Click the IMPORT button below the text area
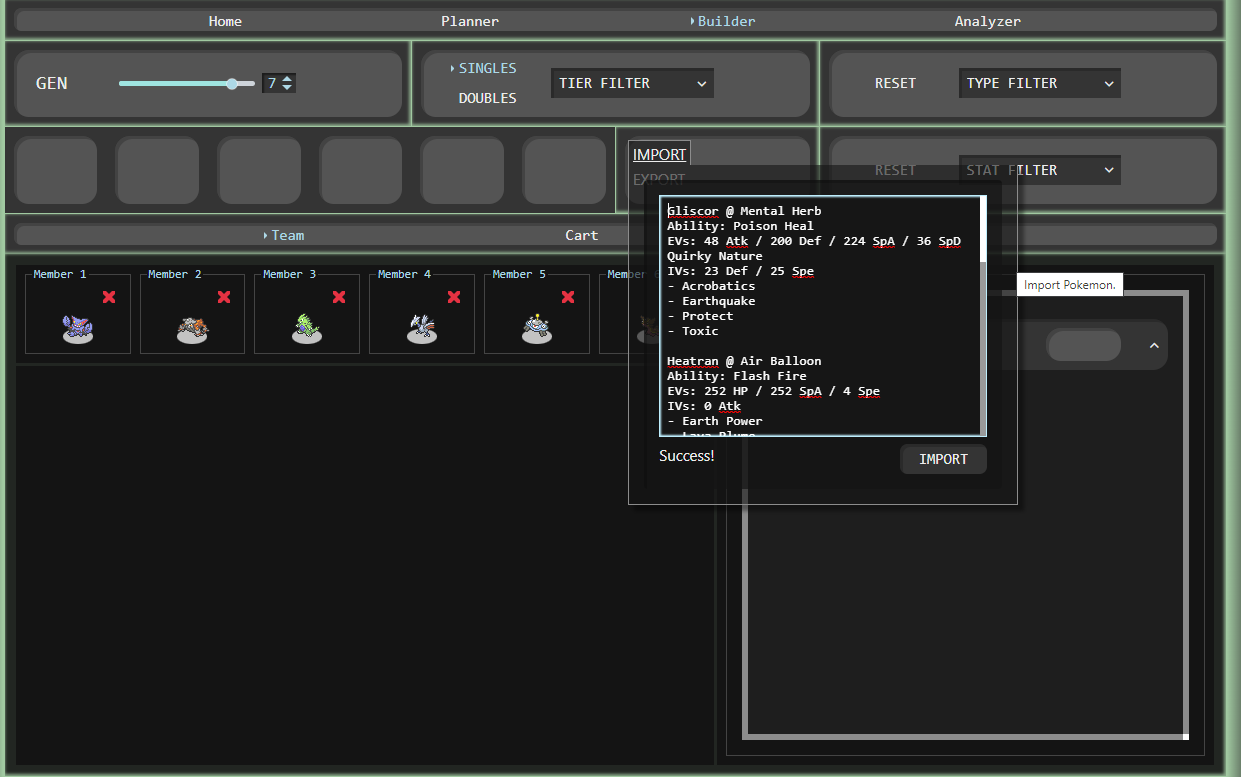Image resolution: width=1241 pixels, height=777 pixels. point(943,459)
